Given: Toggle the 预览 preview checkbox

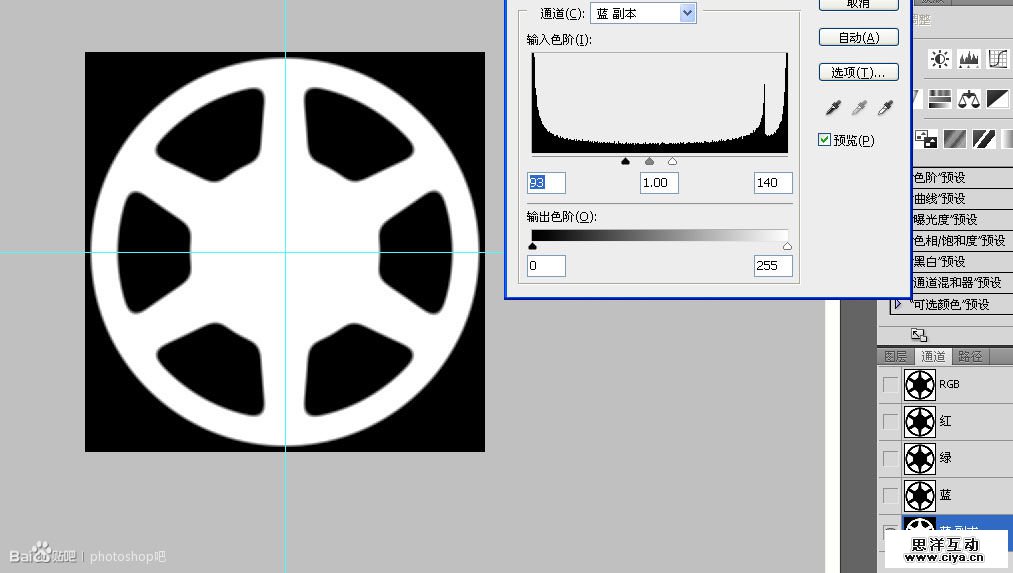Looking at the screenshot, I should [x=825, y=140].
